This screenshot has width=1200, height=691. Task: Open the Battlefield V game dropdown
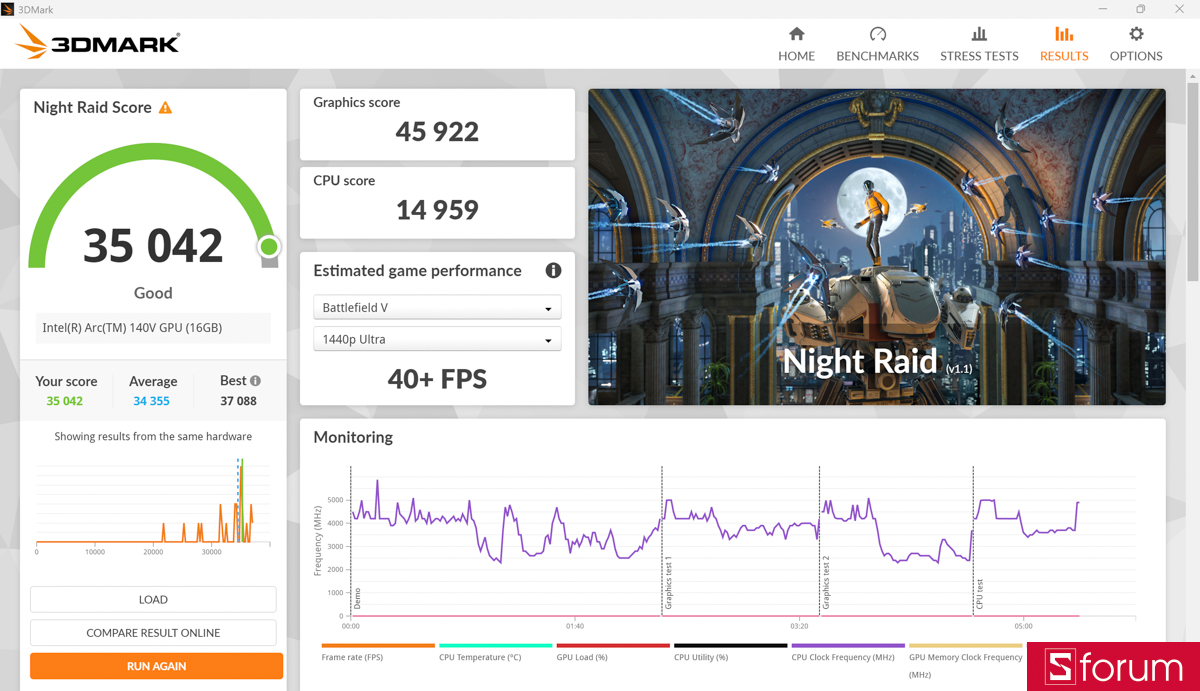(437, 308)
